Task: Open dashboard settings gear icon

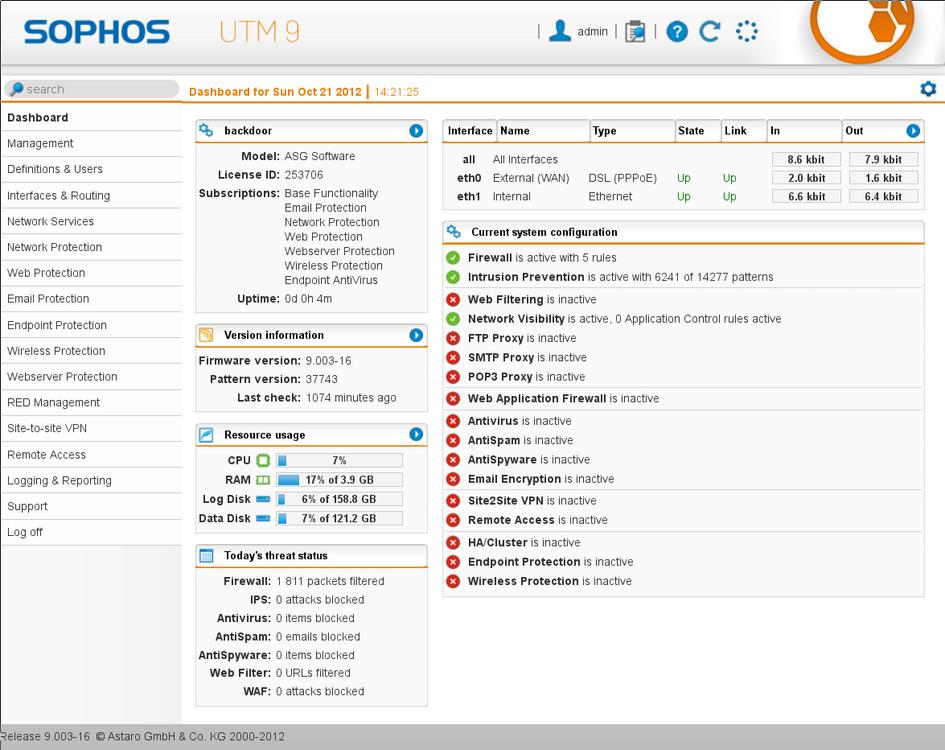Action: pos(928,89)
